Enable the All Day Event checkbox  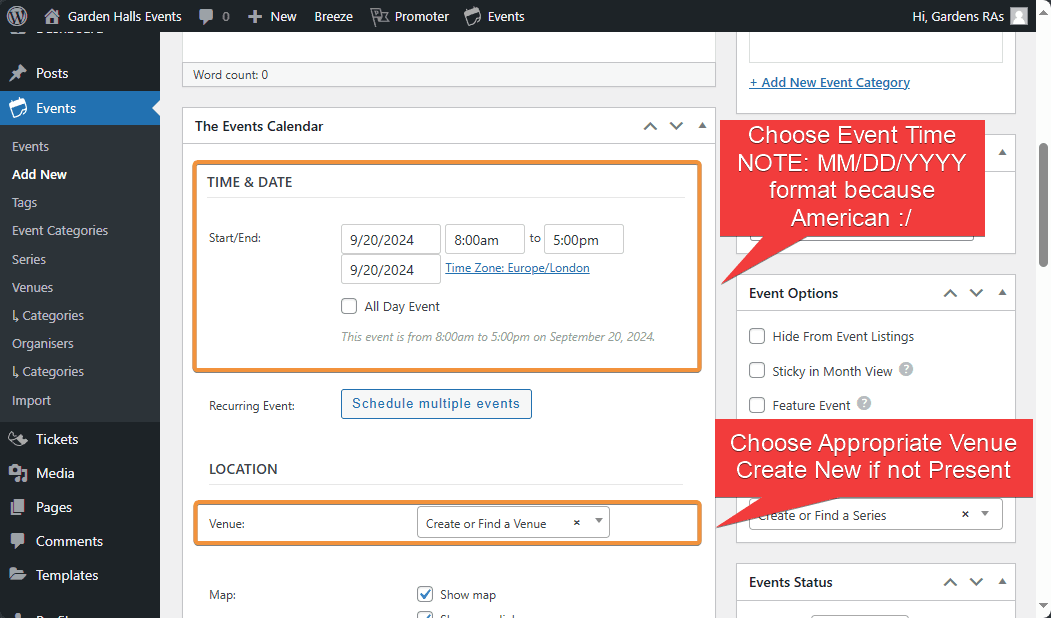349,306
